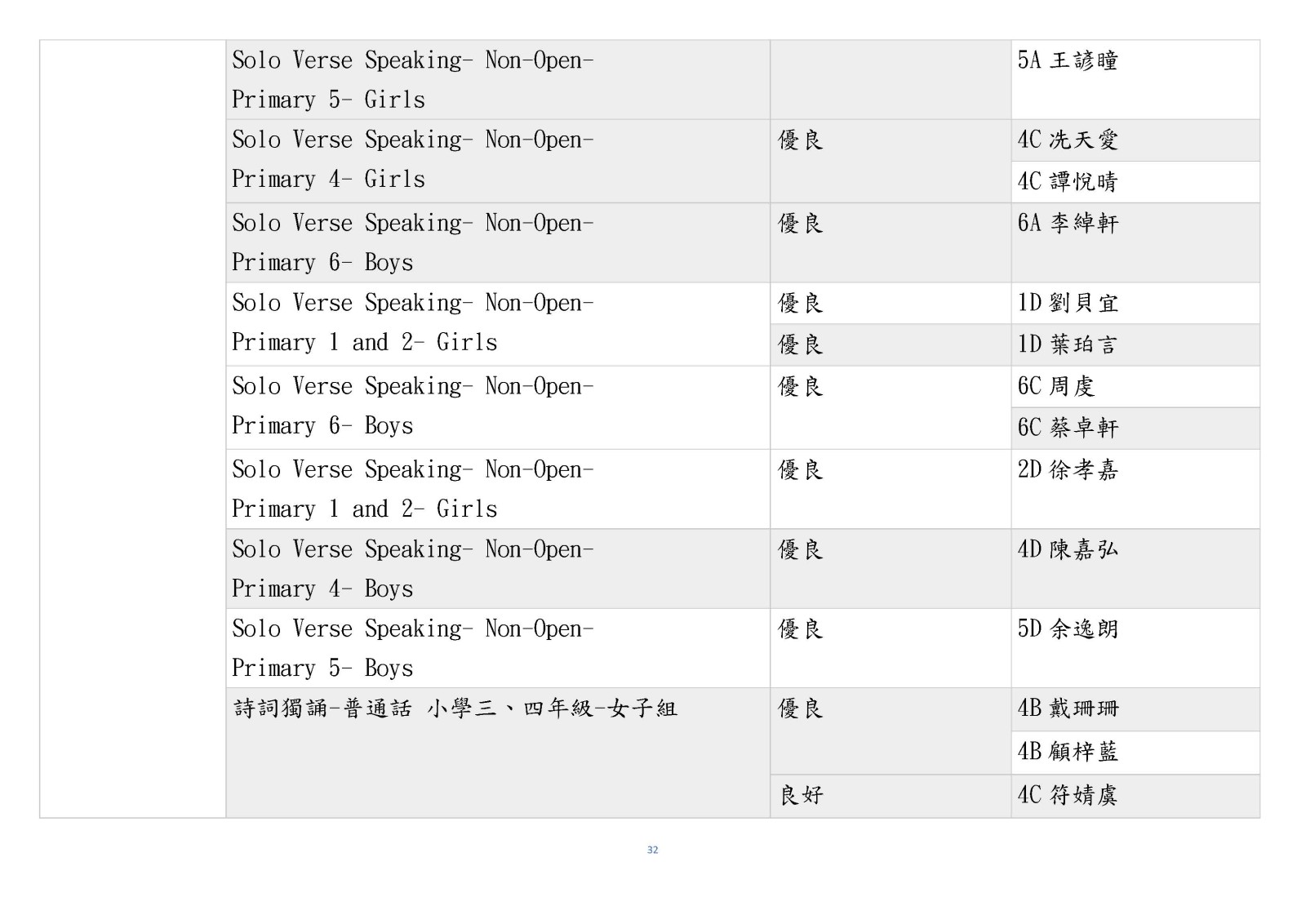The image size is (1306, 924).
Task: Select the 6A 李綽軒 cell
Action: (x=1067, y=224)
